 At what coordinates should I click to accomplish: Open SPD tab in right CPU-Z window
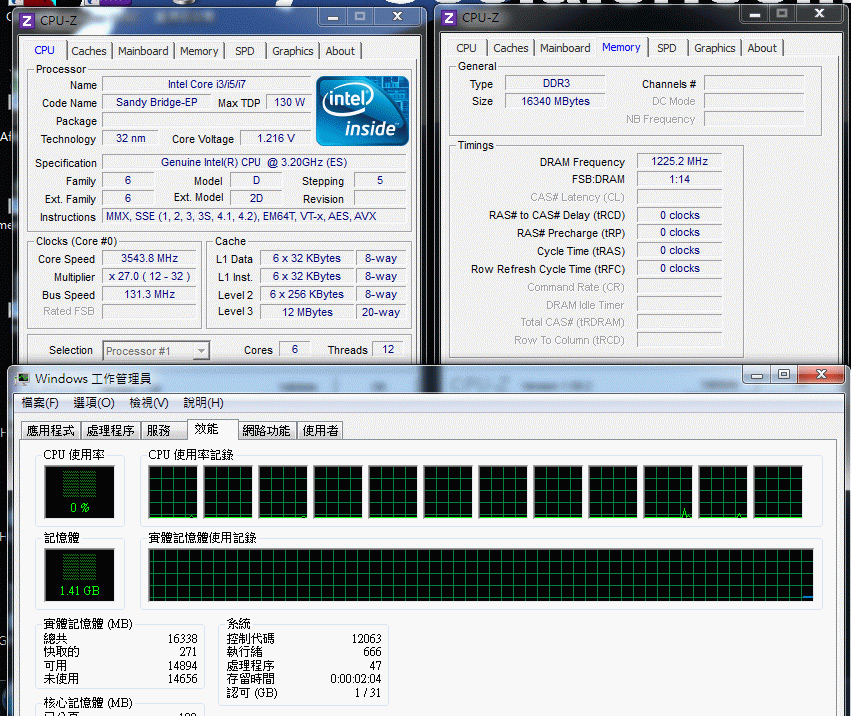click(x=666, y=48)
